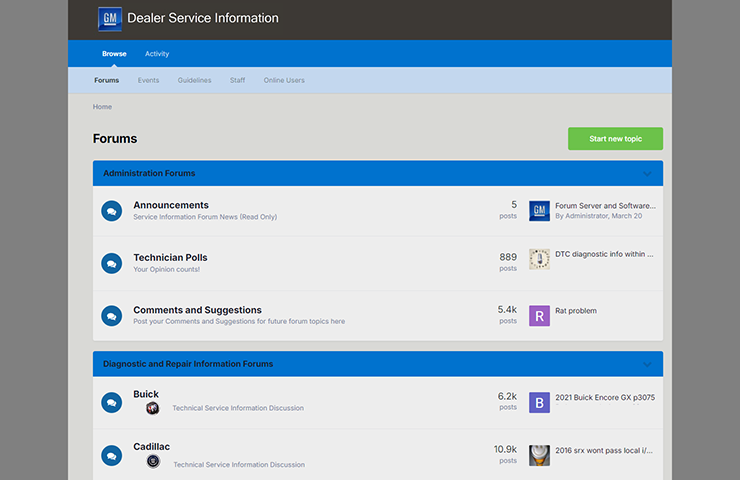Open the Cadillac forum link
This screenshot has height=480, width=740.
pos(151,446)
